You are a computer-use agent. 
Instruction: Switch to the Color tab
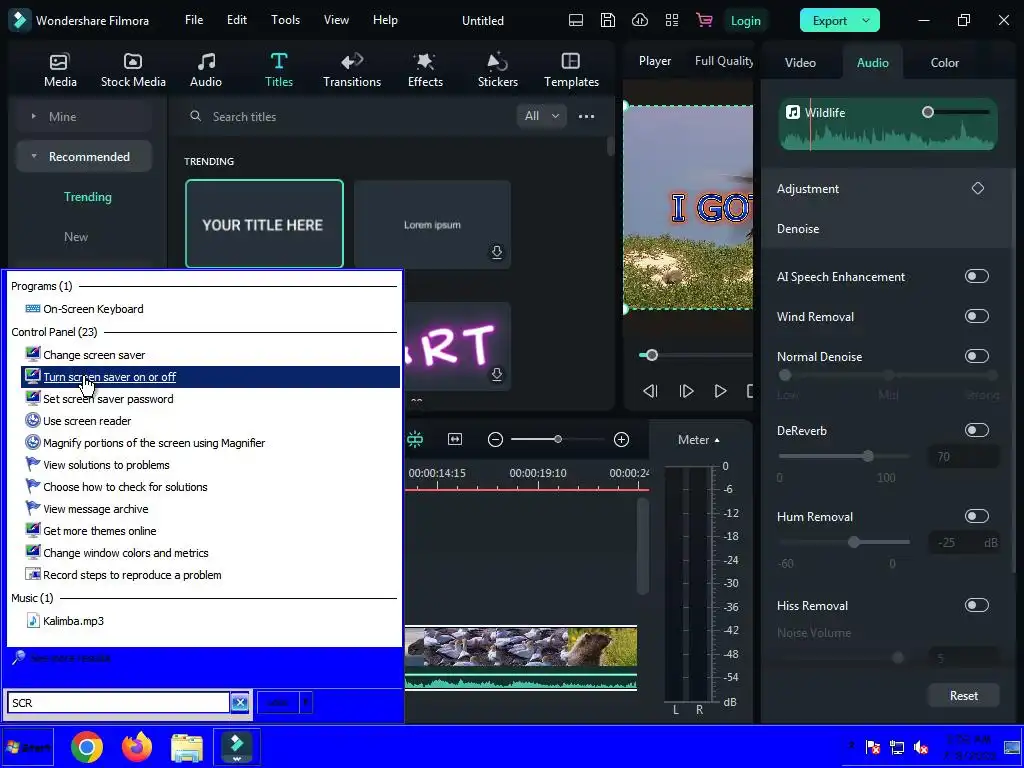click(944, 63)
